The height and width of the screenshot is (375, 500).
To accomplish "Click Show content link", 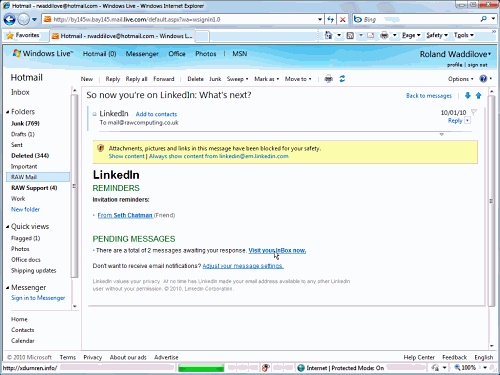I will pyautogui.click(x=126, y=156).
